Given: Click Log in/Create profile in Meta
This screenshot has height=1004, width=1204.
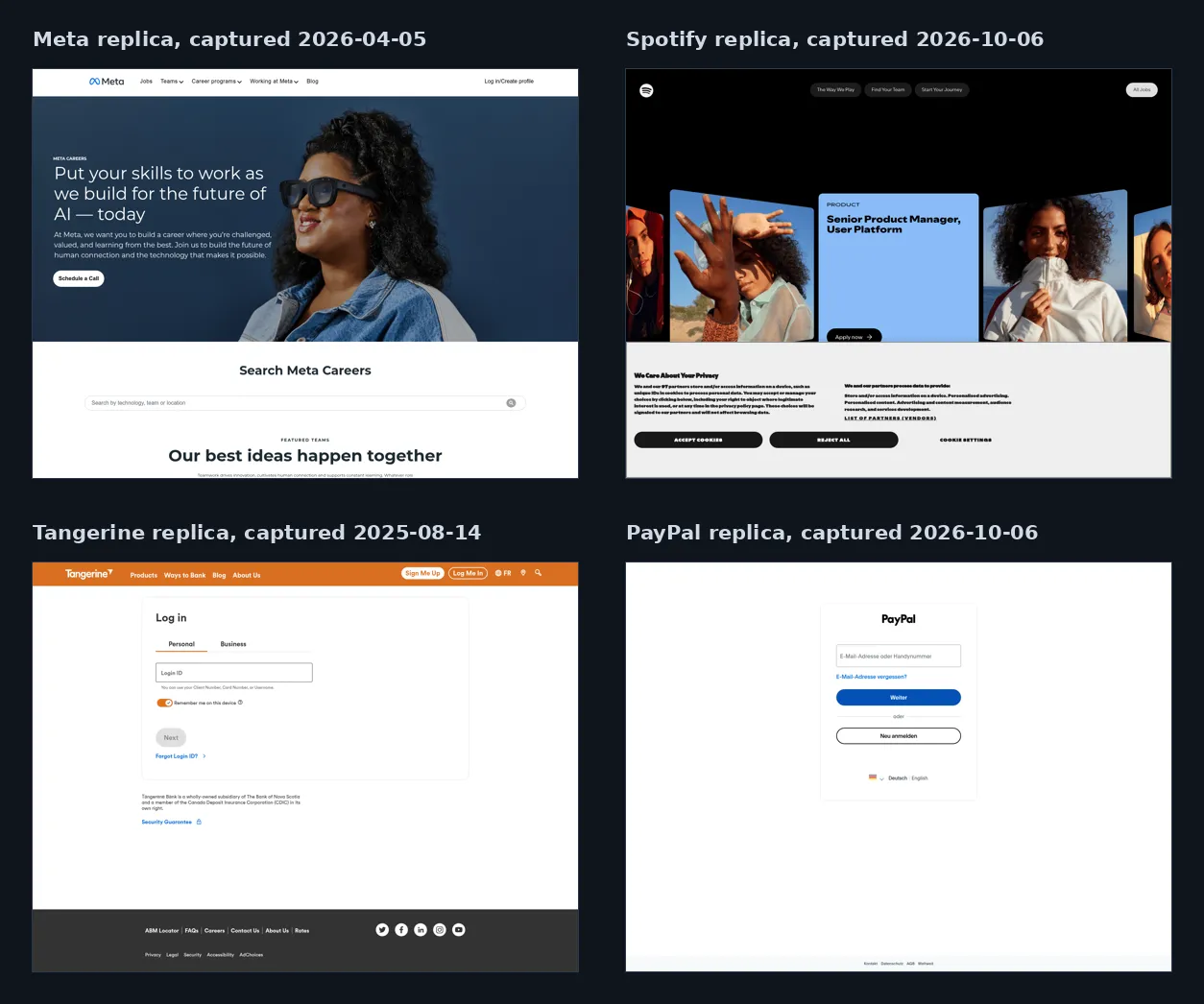Looking at the screenshot, I should click(x=509, y=82).
